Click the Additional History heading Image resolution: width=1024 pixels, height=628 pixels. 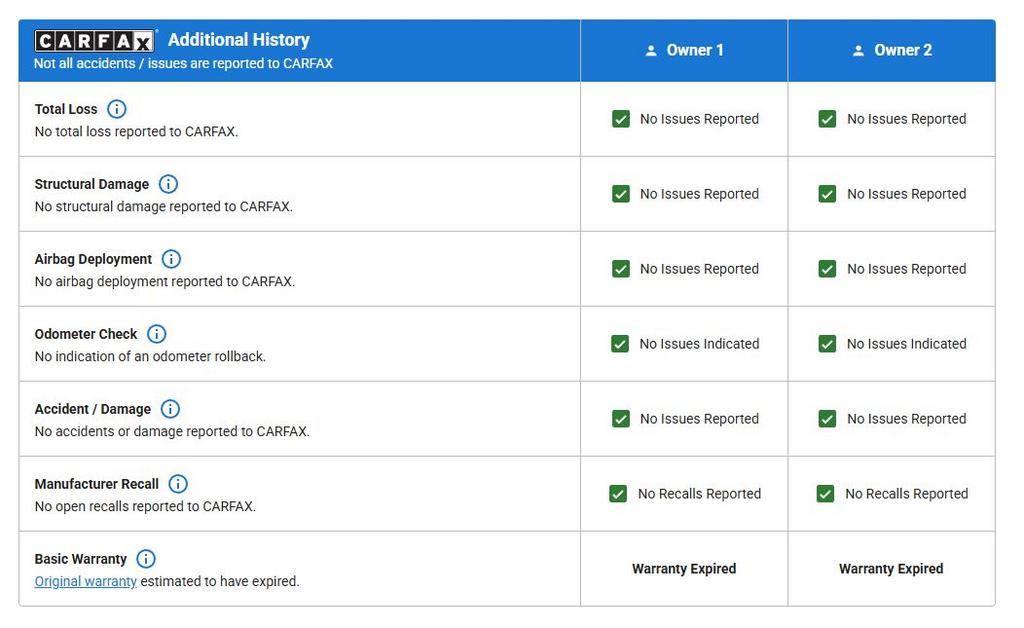(239, 40)
